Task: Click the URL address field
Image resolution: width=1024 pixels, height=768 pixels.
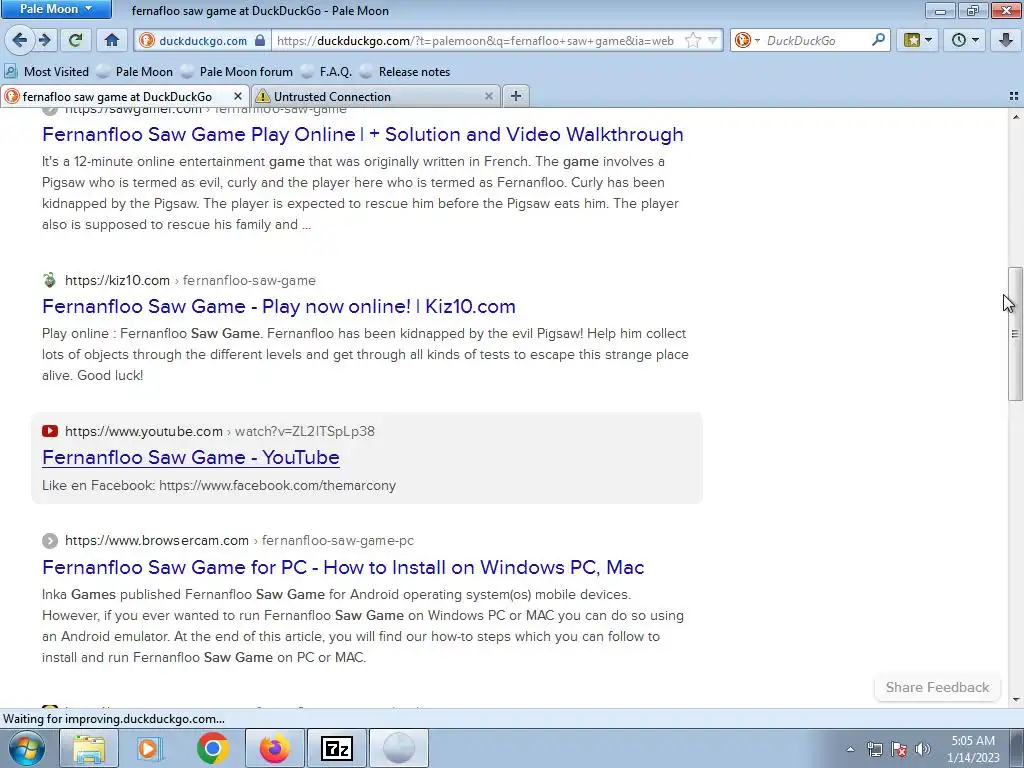Action: coord(475,40)
